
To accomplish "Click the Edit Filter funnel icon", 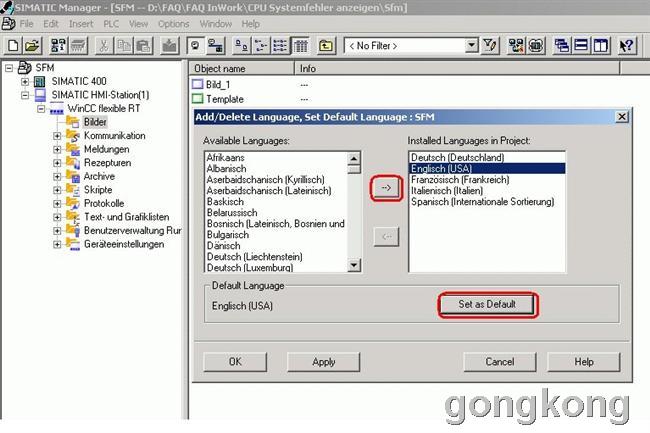I will tap(490, 46).
